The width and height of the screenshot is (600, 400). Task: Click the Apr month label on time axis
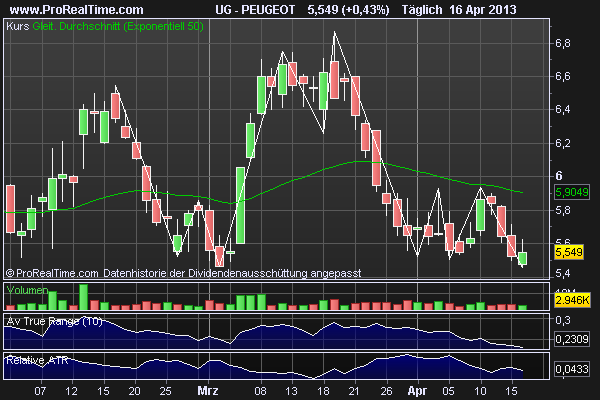click(417, 391)
